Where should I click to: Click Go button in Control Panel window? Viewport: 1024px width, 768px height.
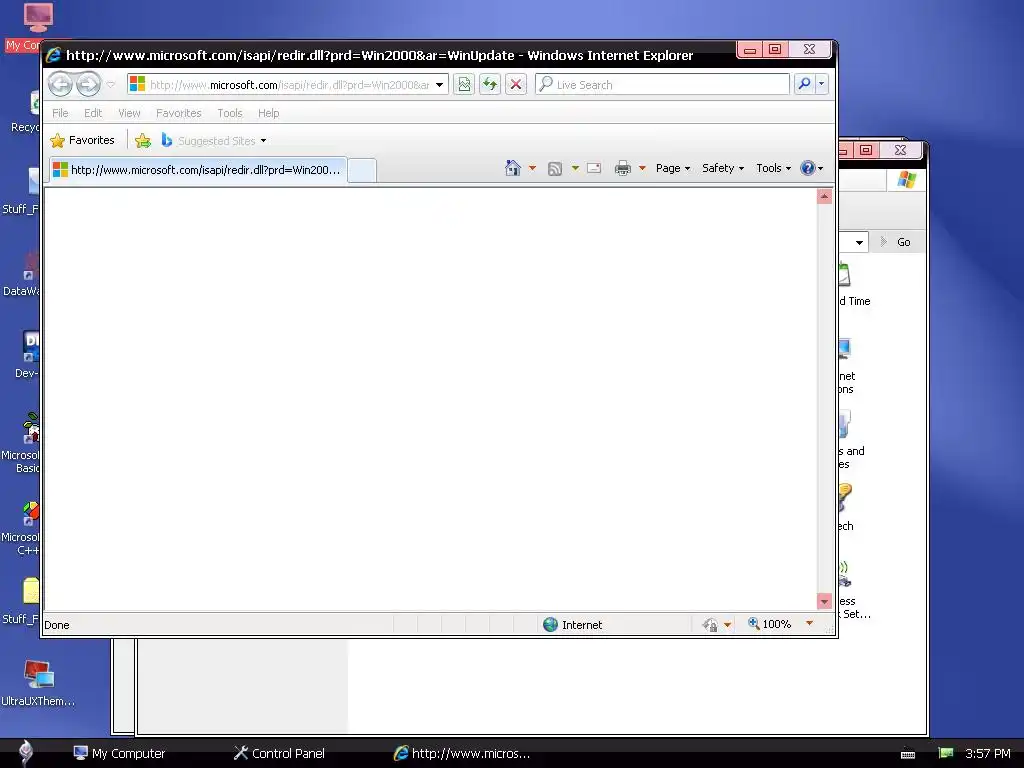click(x=896, y=242)
